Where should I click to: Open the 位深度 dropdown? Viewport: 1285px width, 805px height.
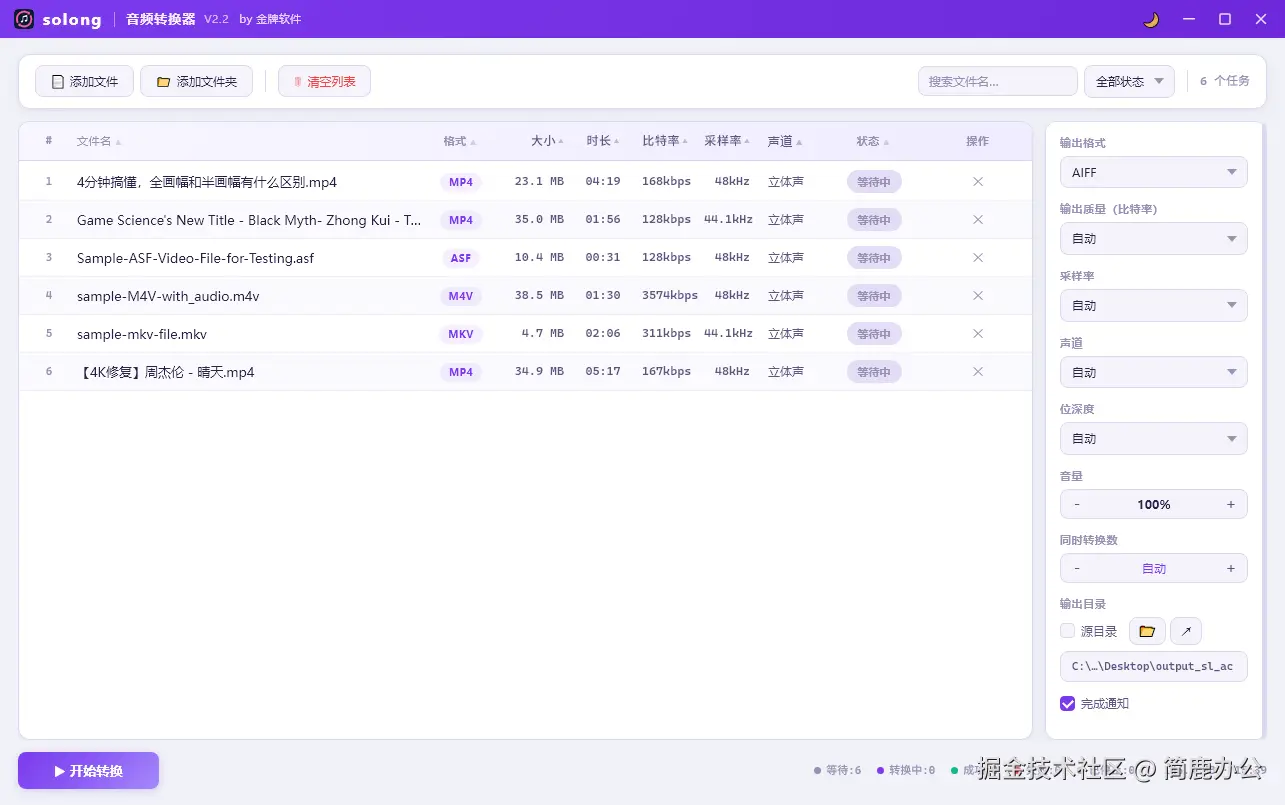pos(1153,438)
